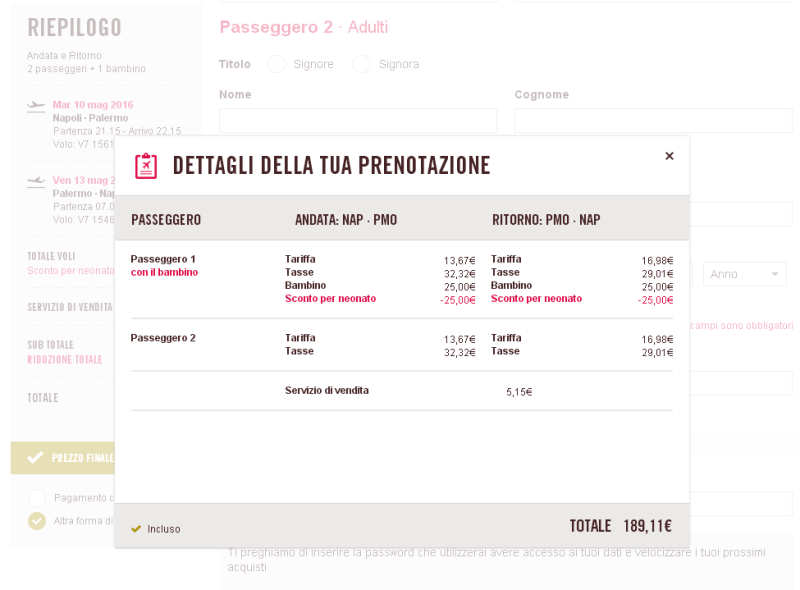Click the Mar 10 mag 2016 date link

pos(93,105)
